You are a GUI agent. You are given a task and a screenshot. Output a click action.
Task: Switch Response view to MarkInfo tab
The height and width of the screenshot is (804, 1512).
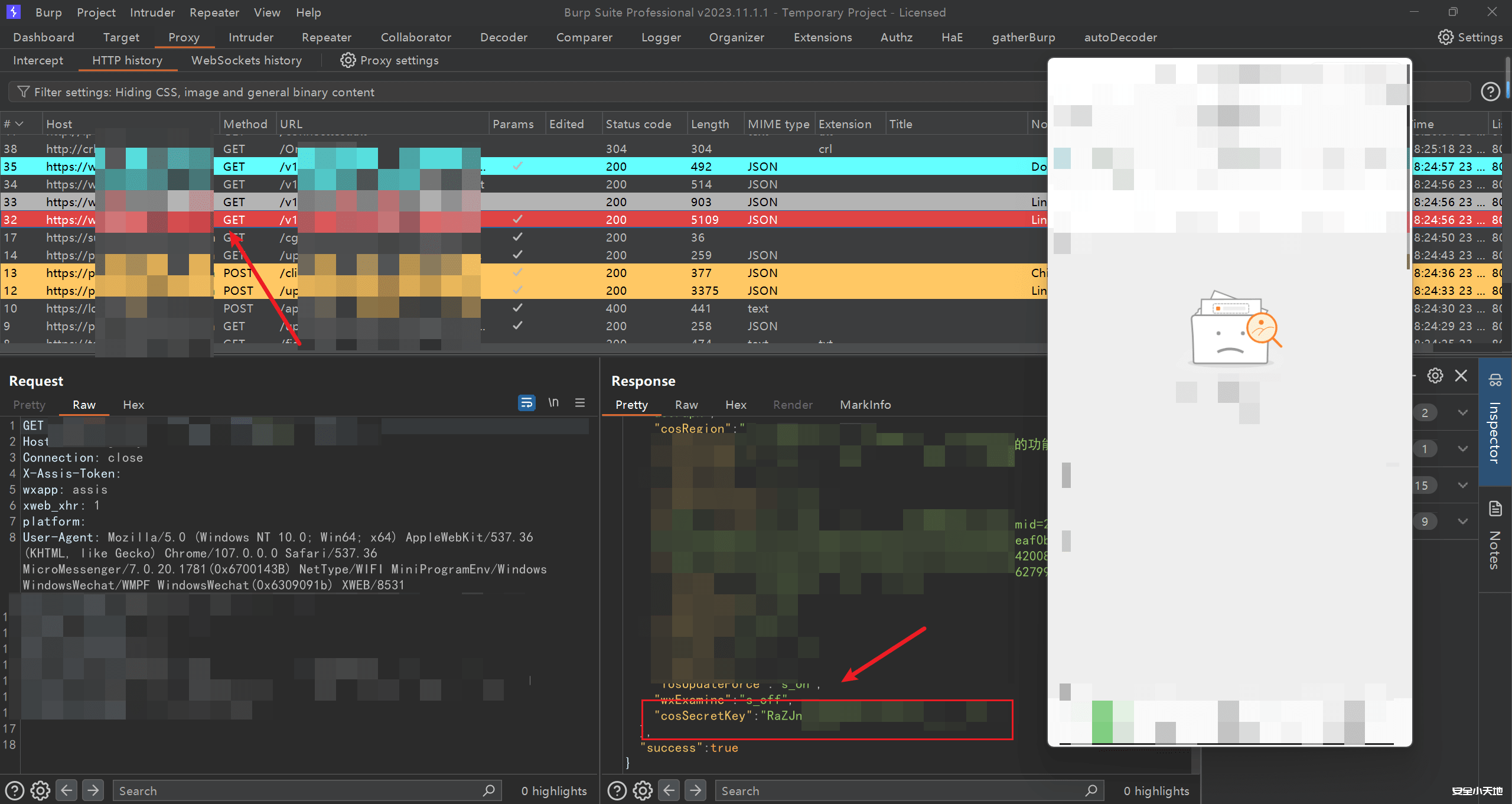tap(865, 405)
